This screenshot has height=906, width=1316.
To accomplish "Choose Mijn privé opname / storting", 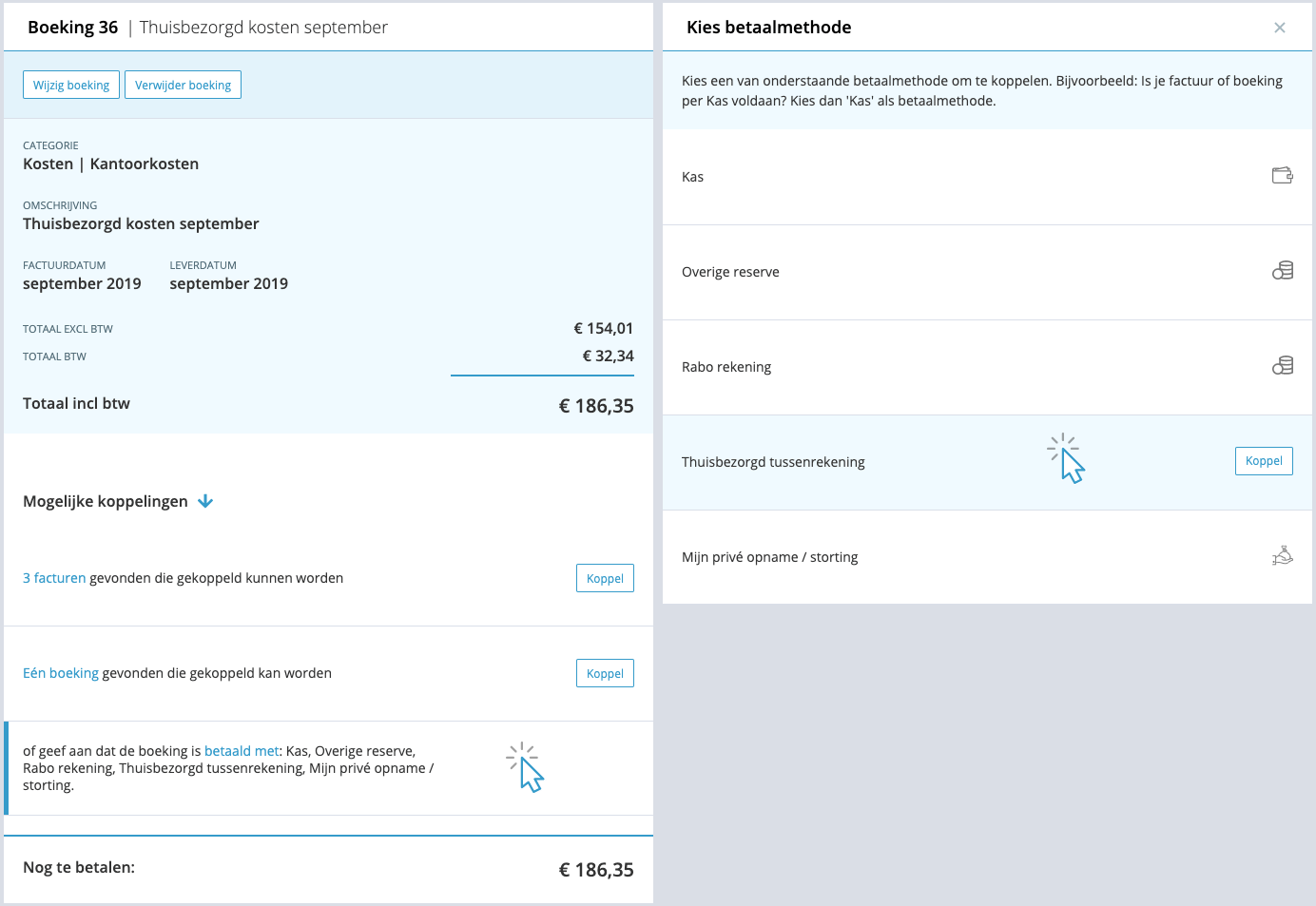I will tap(769, 557).
